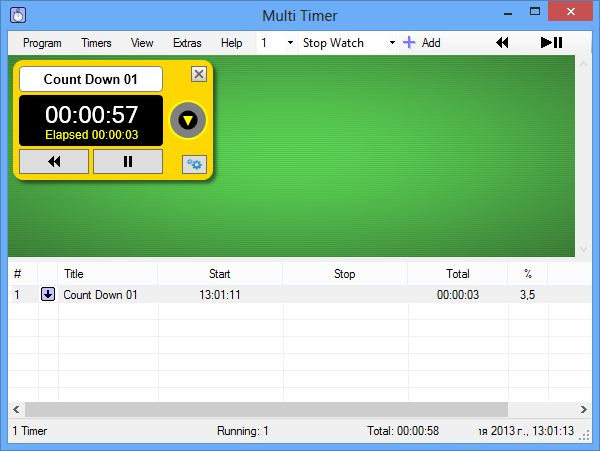The width and height of the screenshot is (600, 451).
Task: Click the yellow down-arrow countdown mode button
Action: (188, 120)
